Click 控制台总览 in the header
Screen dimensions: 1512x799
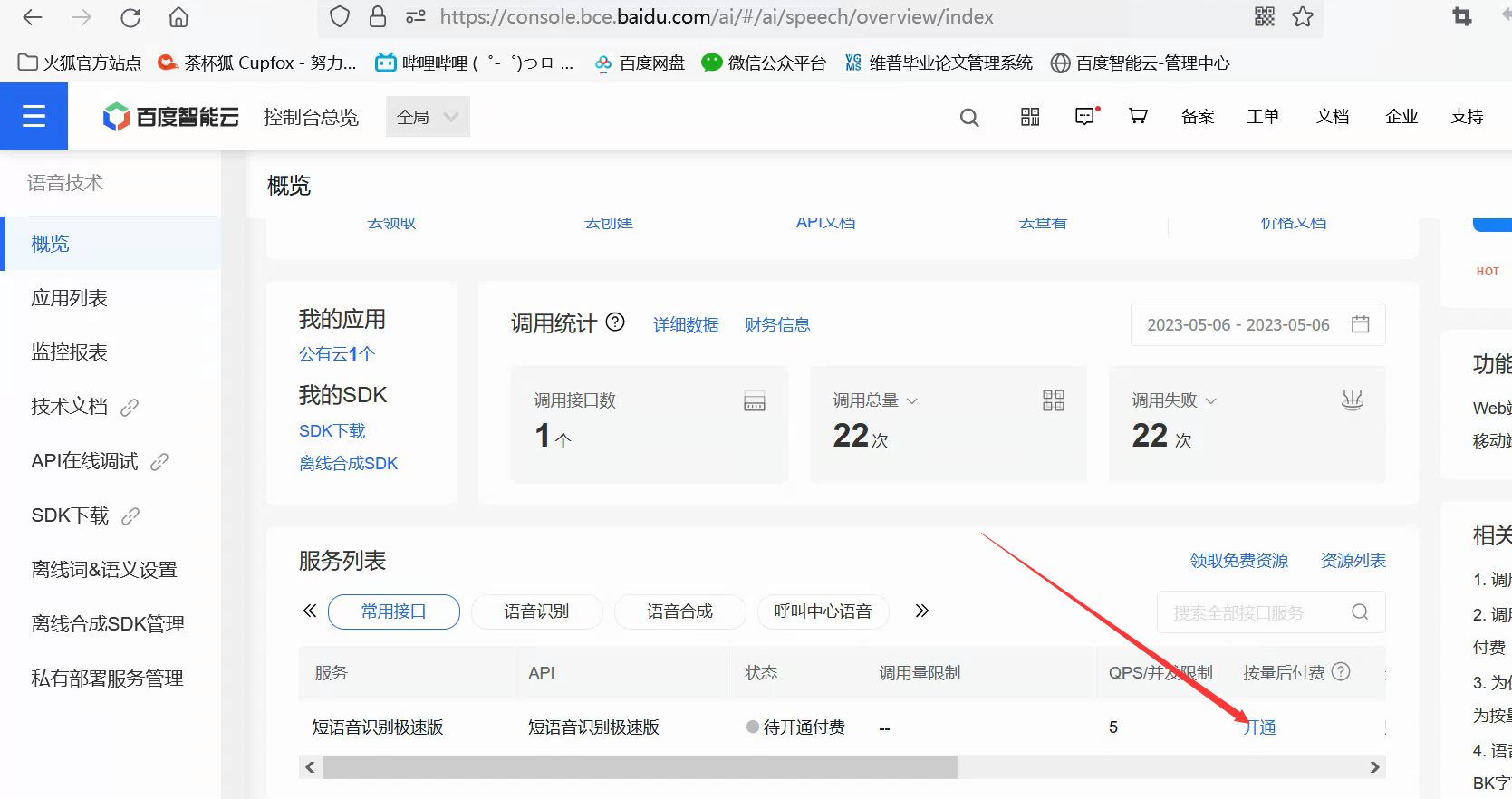pos(311,117)
